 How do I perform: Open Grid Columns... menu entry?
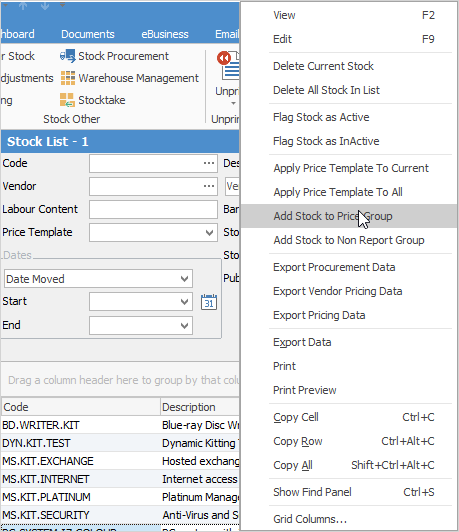tap(349, 519)
